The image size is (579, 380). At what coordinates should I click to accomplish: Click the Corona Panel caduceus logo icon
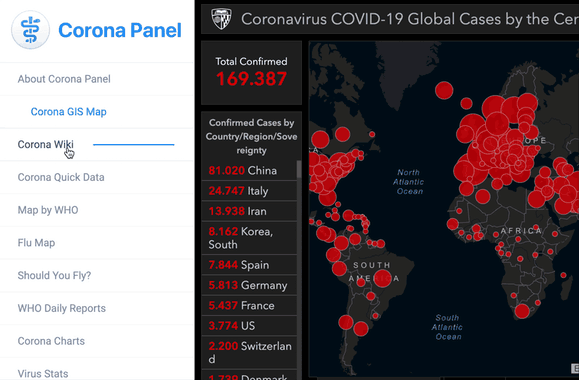30,30
